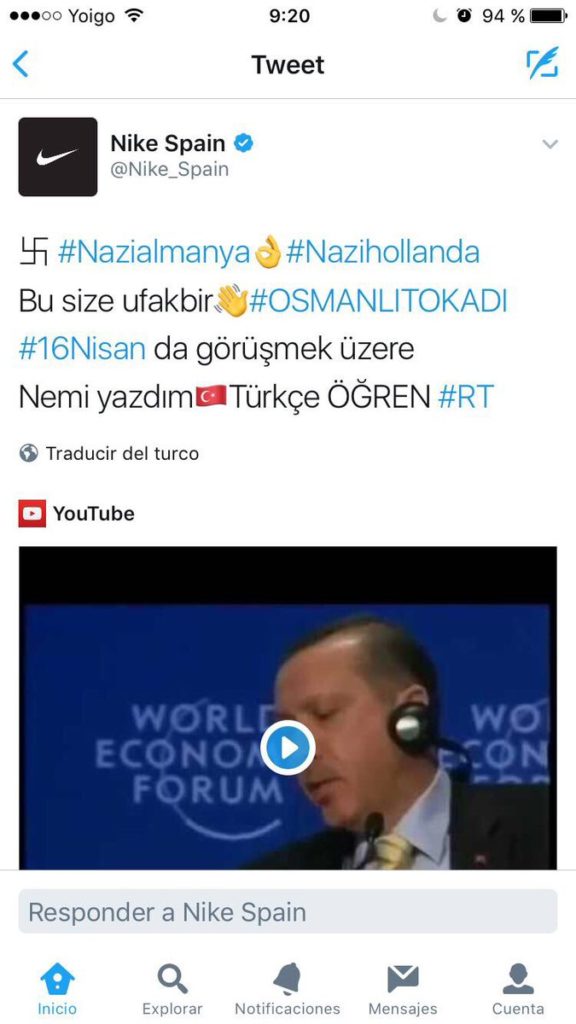Image resolution: width=576 pixels, height=1024 pixels.
Task: Open the #Nazihollanda hashtag
Action: [x=383, y=253]
